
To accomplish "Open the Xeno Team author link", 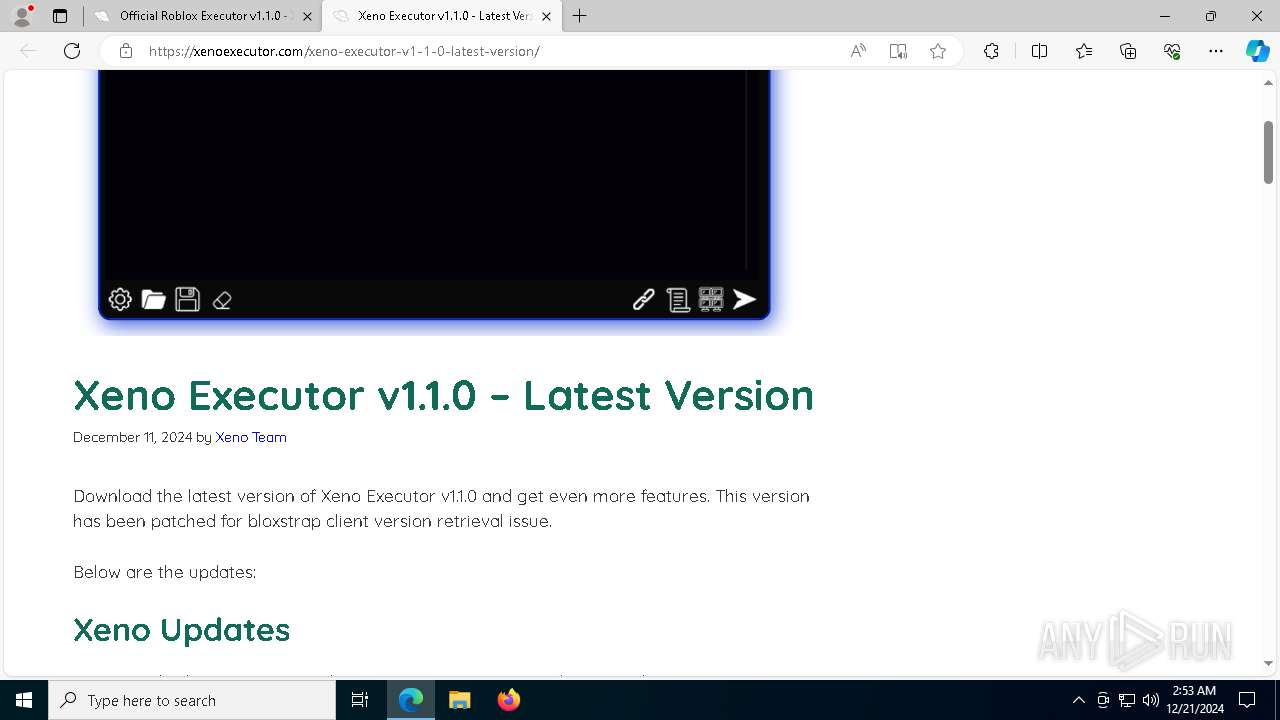I will click(x=251, y=437).
